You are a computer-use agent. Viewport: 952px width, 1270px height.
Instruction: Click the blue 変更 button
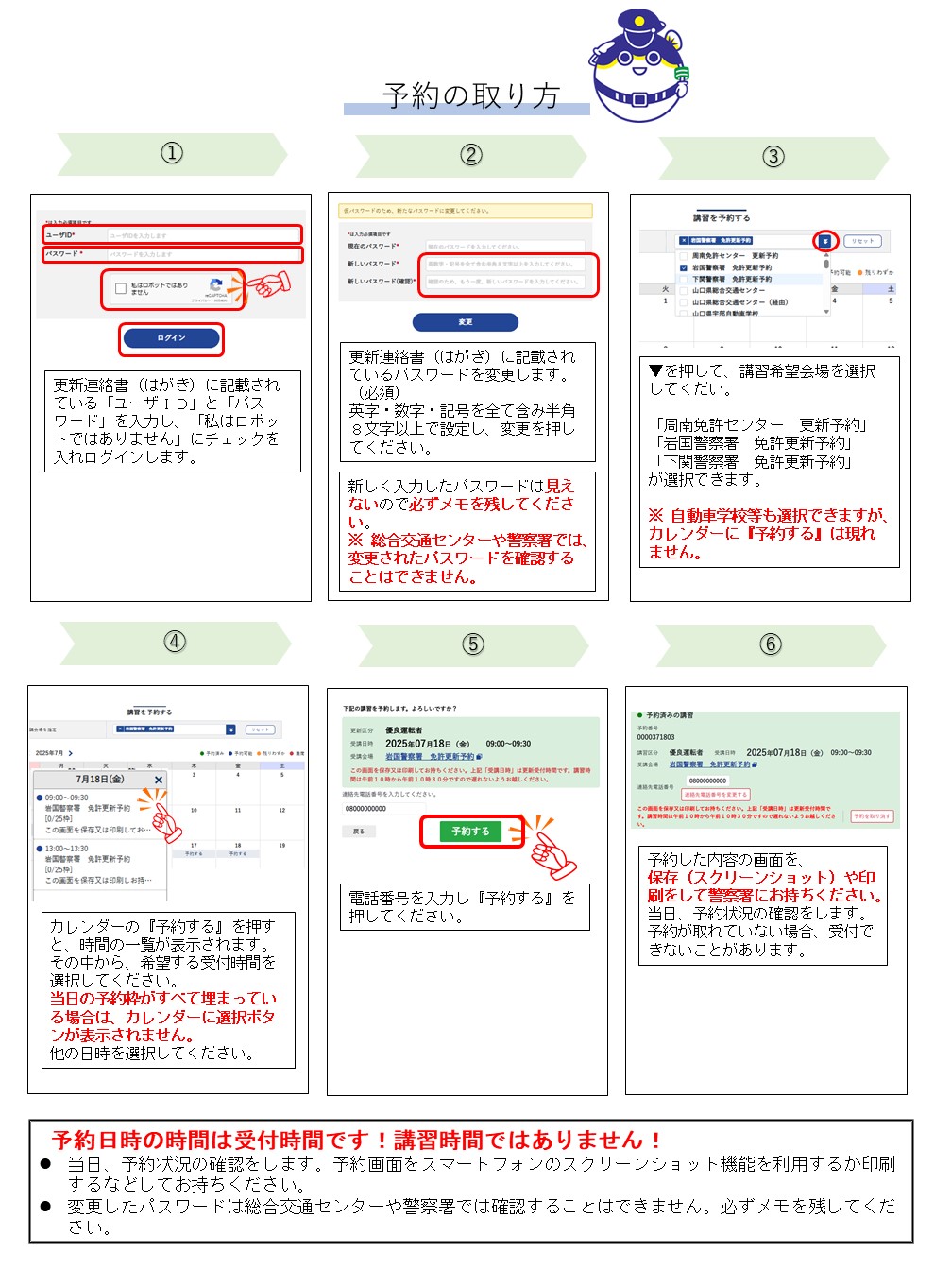coord(466,322)
